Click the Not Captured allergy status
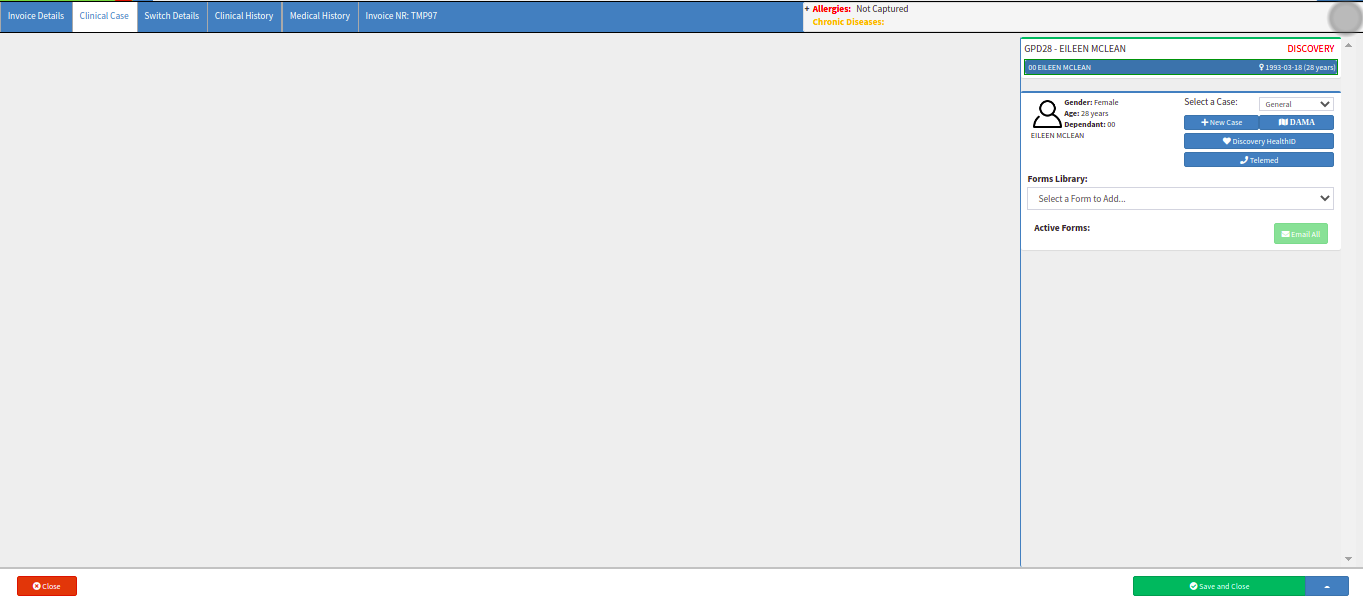The image size is (1363, 600). (x=882, y=9)
